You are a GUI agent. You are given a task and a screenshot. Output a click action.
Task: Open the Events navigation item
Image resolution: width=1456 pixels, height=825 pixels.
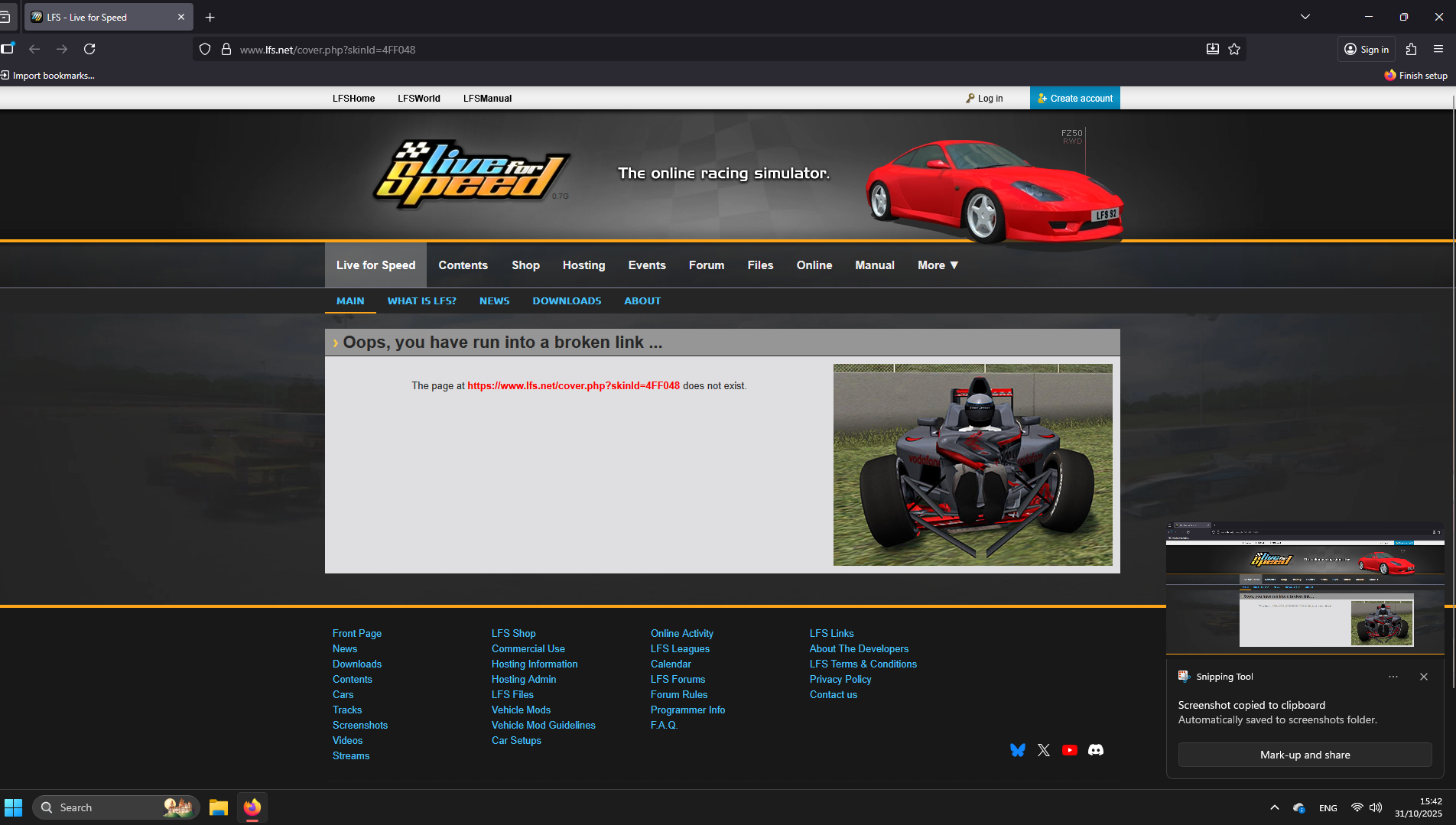coord(647,265)
